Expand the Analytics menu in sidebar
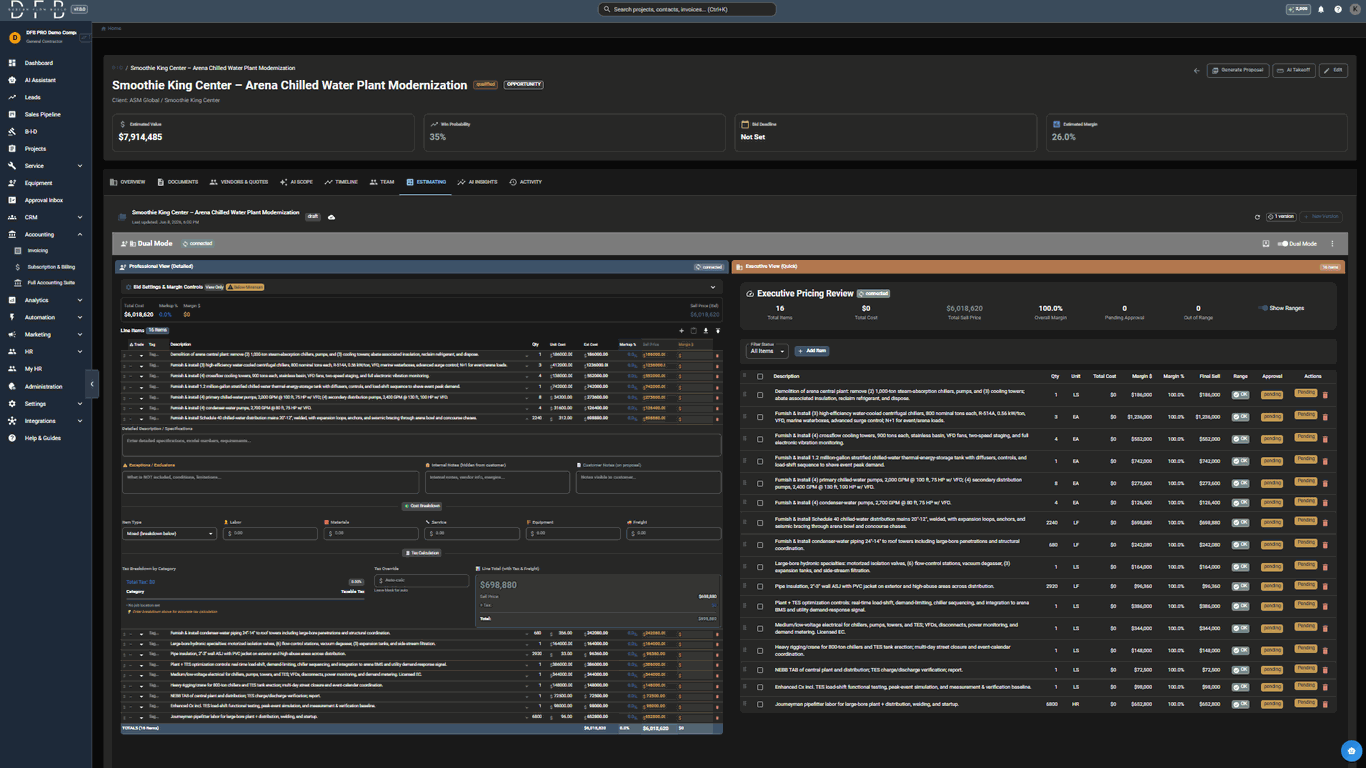Image resolution: width=1366 pixels, height=768 pixels. point(46,300)
